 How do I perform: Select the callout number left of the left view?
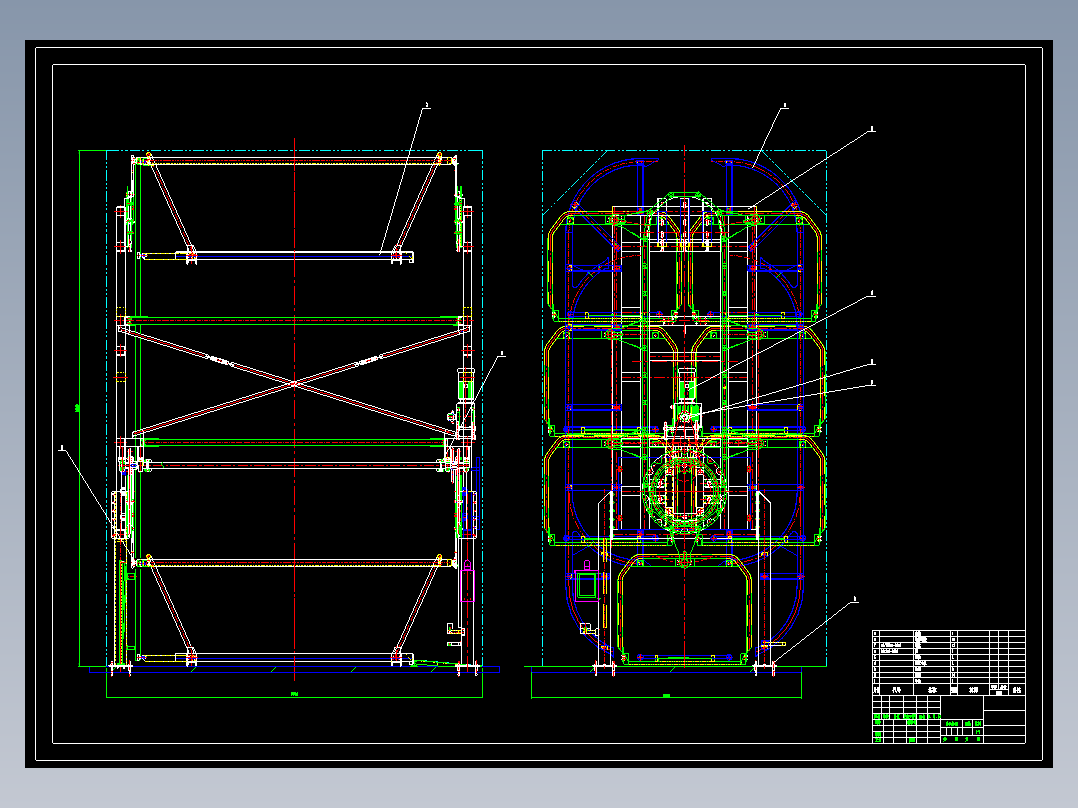pos(62,448)
